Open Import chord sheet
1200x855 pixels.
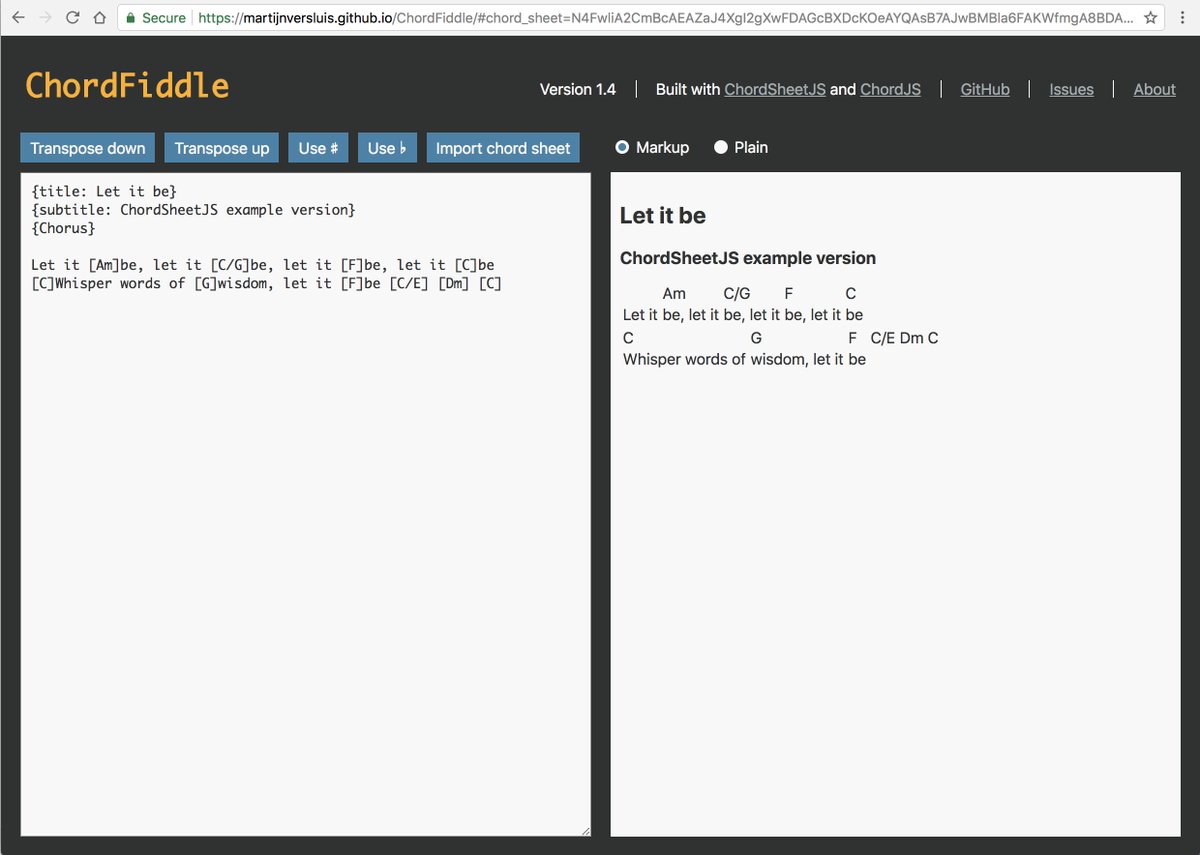pyautogui.click(x=503, y=148)
